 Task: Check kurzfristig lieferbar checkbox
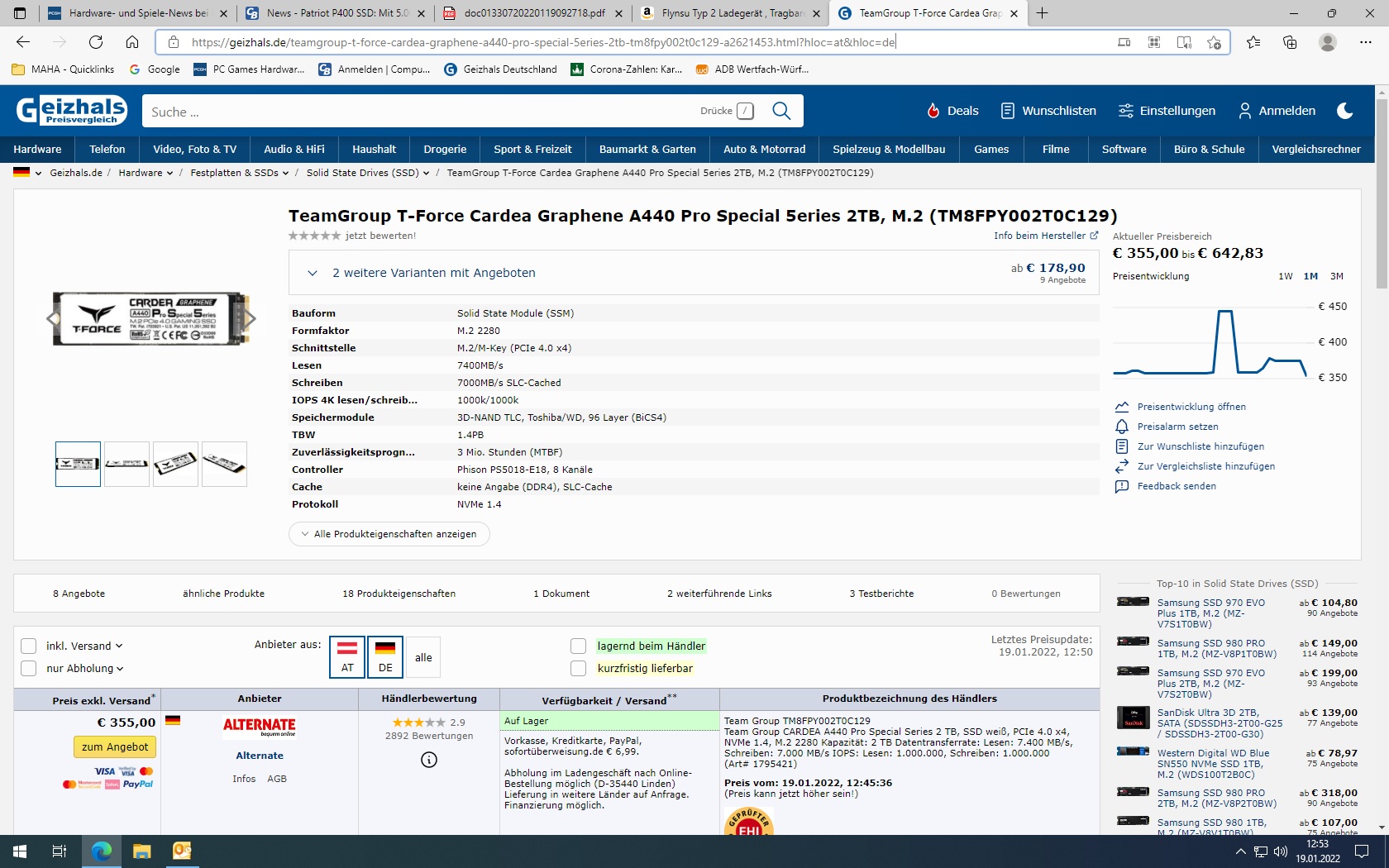(579, 669)
